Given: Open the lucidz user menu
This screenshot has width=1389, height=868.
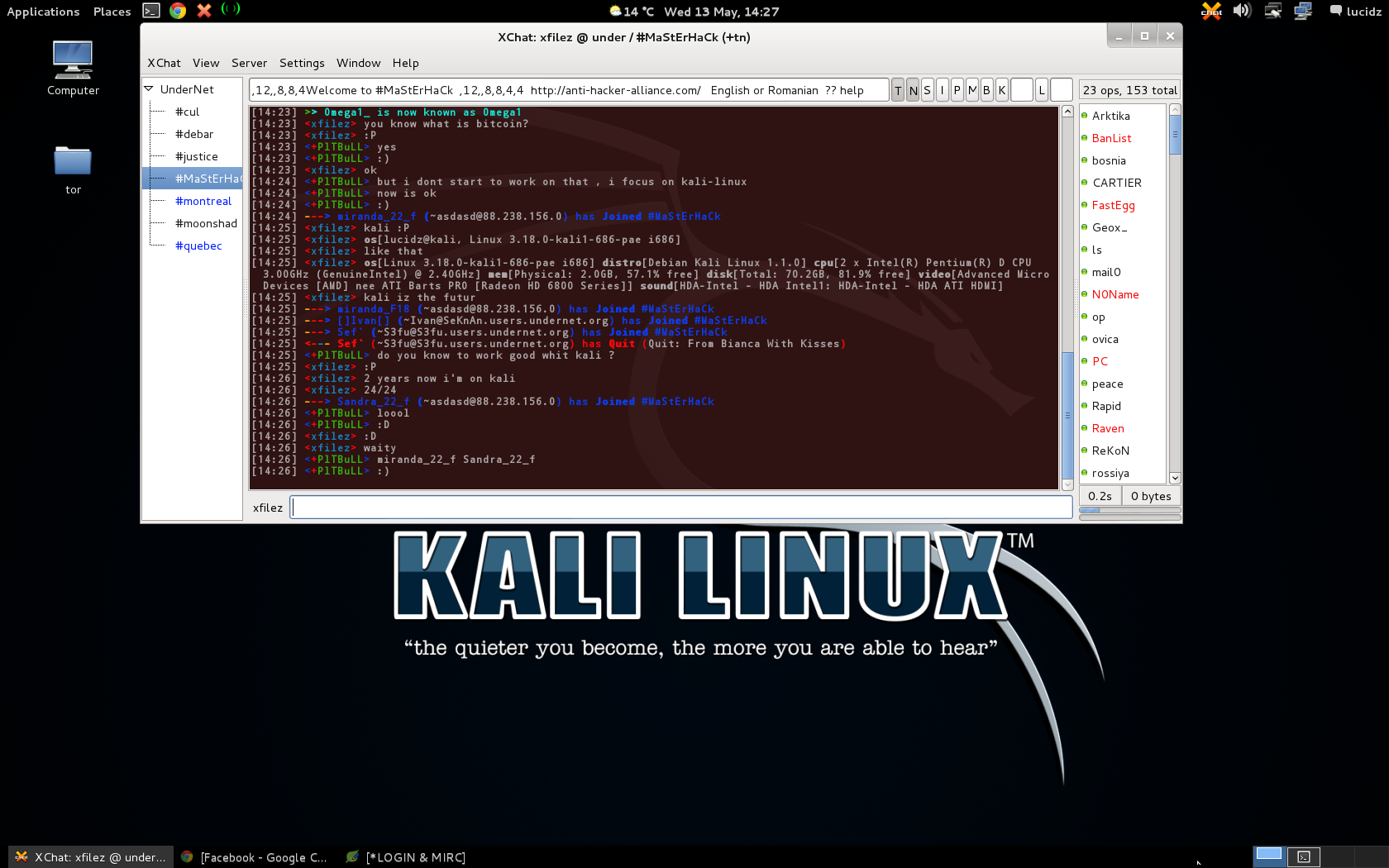Looking at the screenshot, I should click(1355, 12).
